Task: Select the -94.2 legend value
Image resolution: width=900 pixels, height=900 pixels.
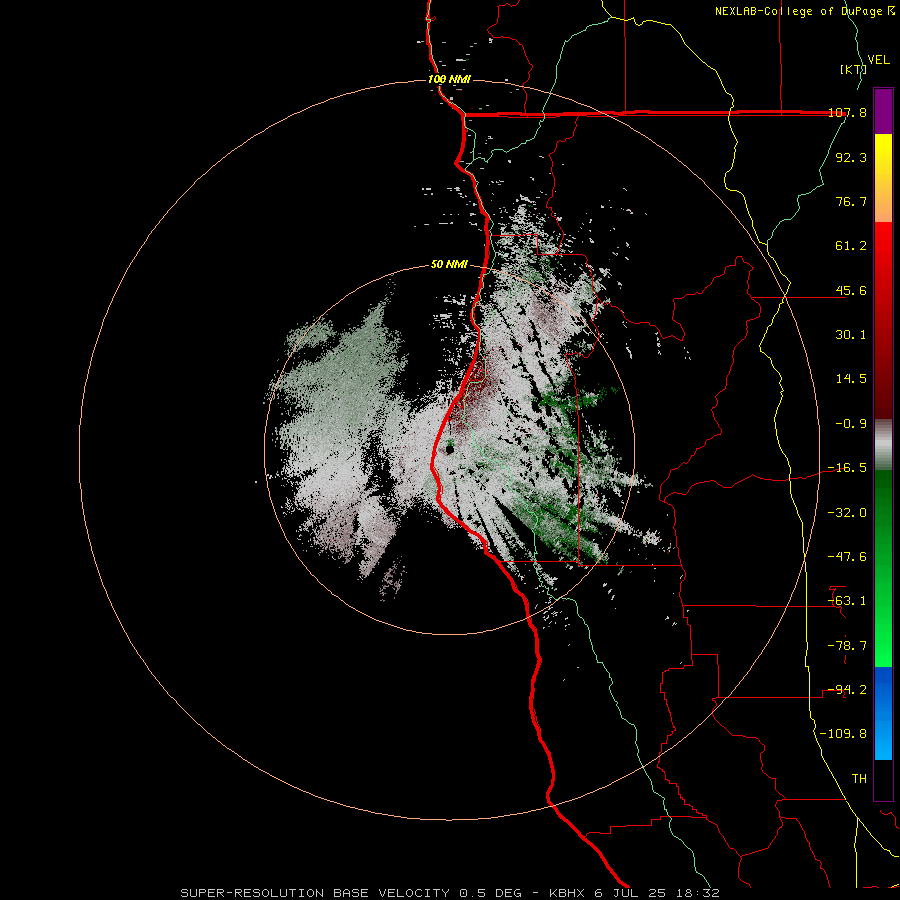Action: 847,690
